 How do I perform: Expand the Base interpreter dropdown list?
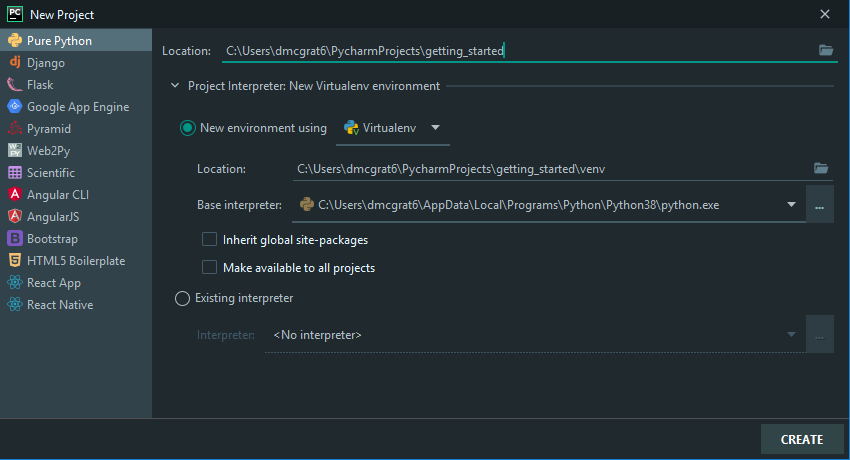(x=791, y=205)
